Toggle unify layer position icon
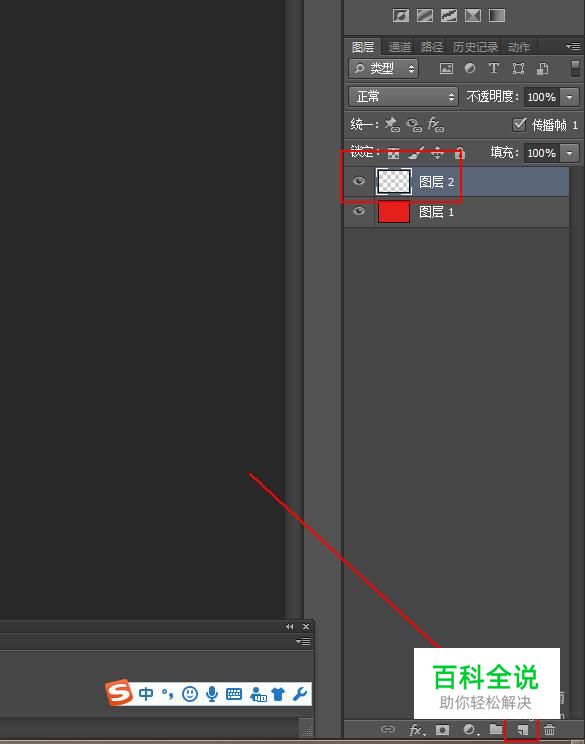The width and height of the screenshot is (585, 744). (392, 125)
